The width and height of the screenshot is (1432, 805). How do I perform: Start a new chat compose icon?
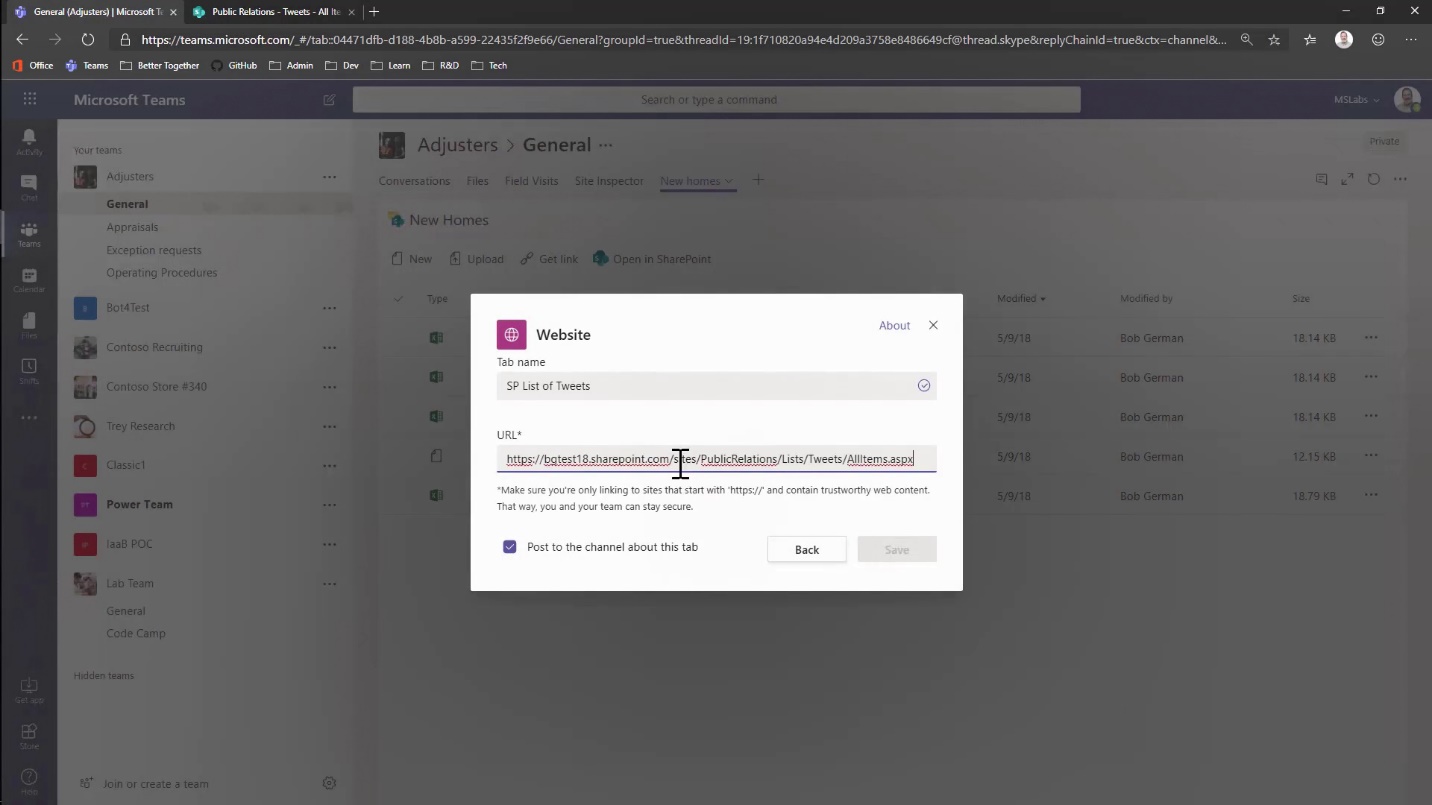click(x=329, y=100)
